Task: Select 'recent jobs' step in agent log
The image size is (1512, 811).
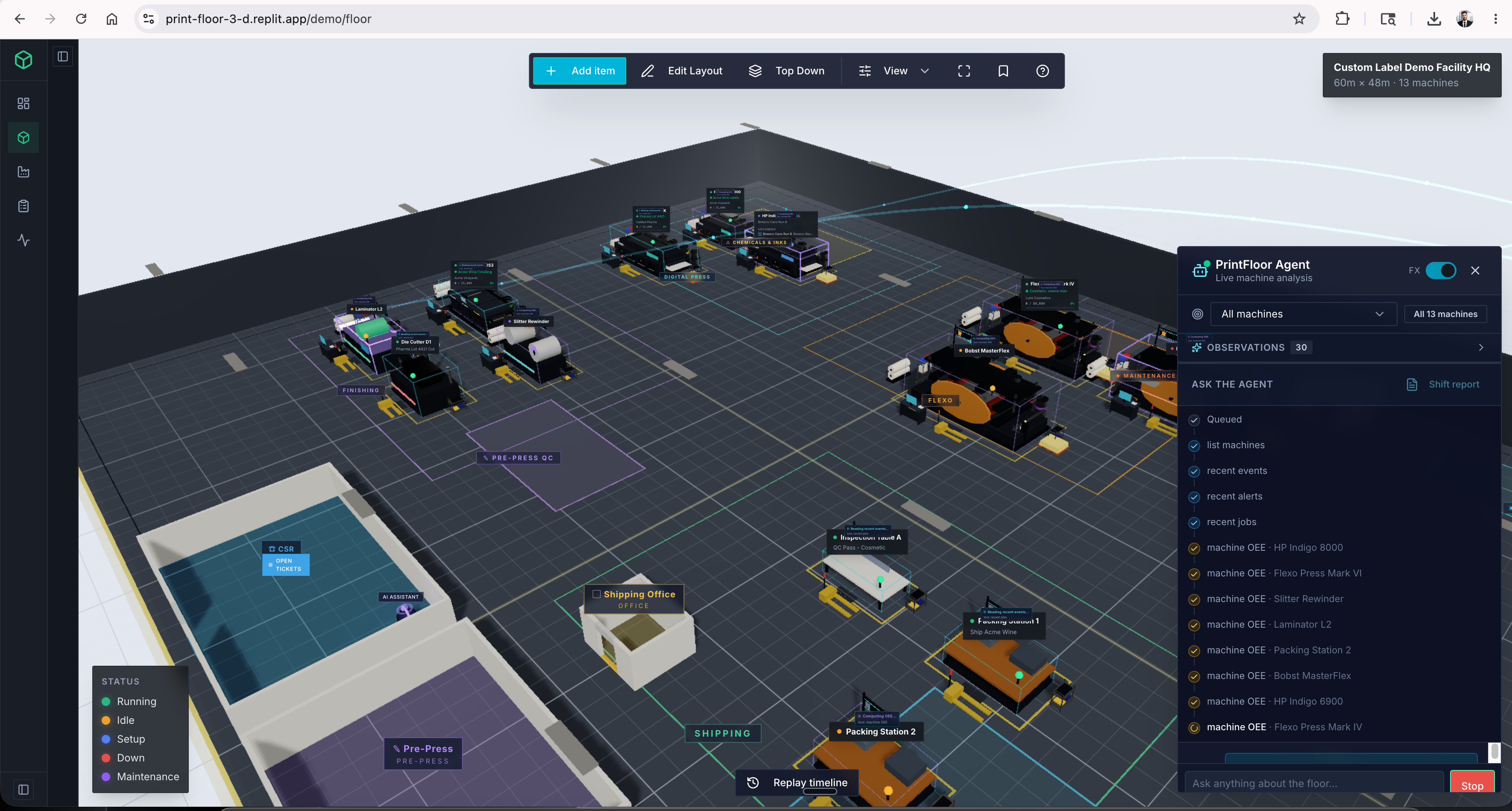Action: [x=1231, y=522]
